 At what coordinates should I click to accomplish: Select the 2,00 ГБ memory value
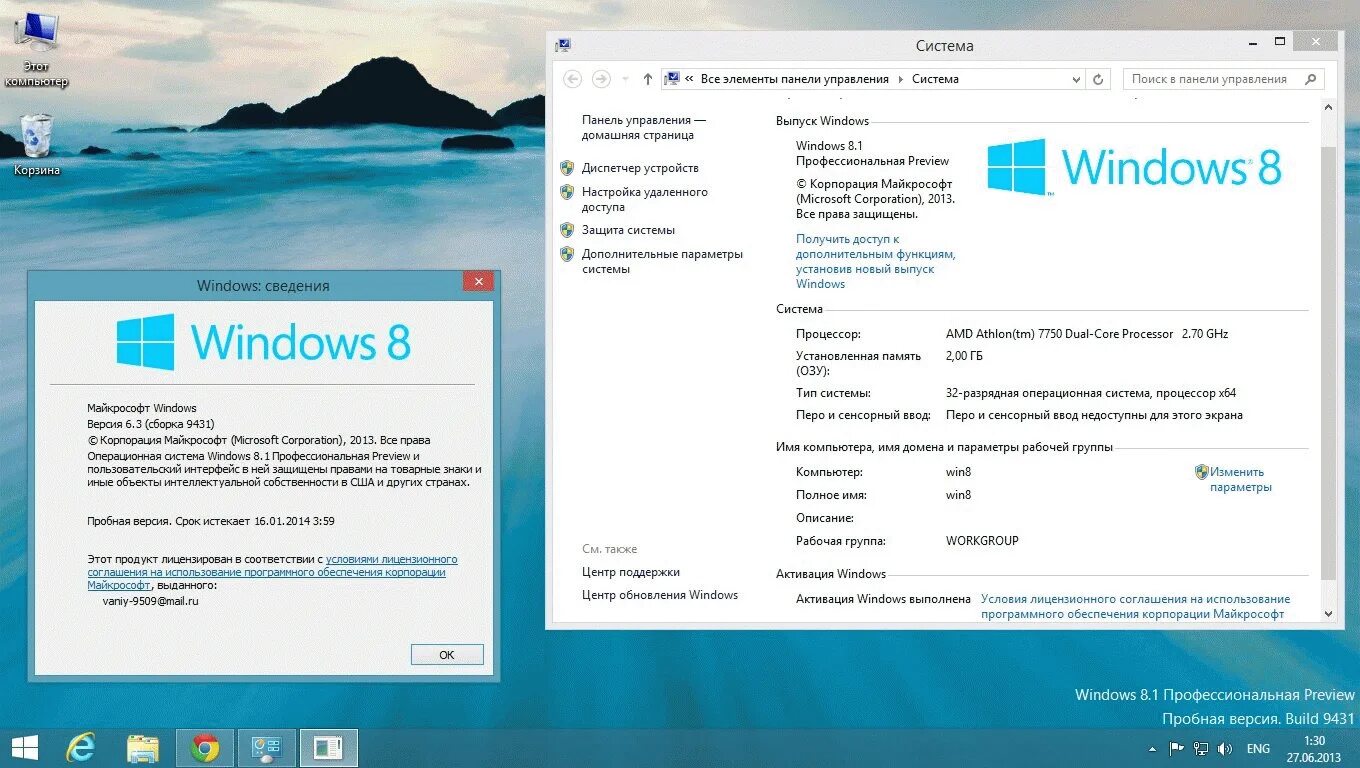(964, 356)
